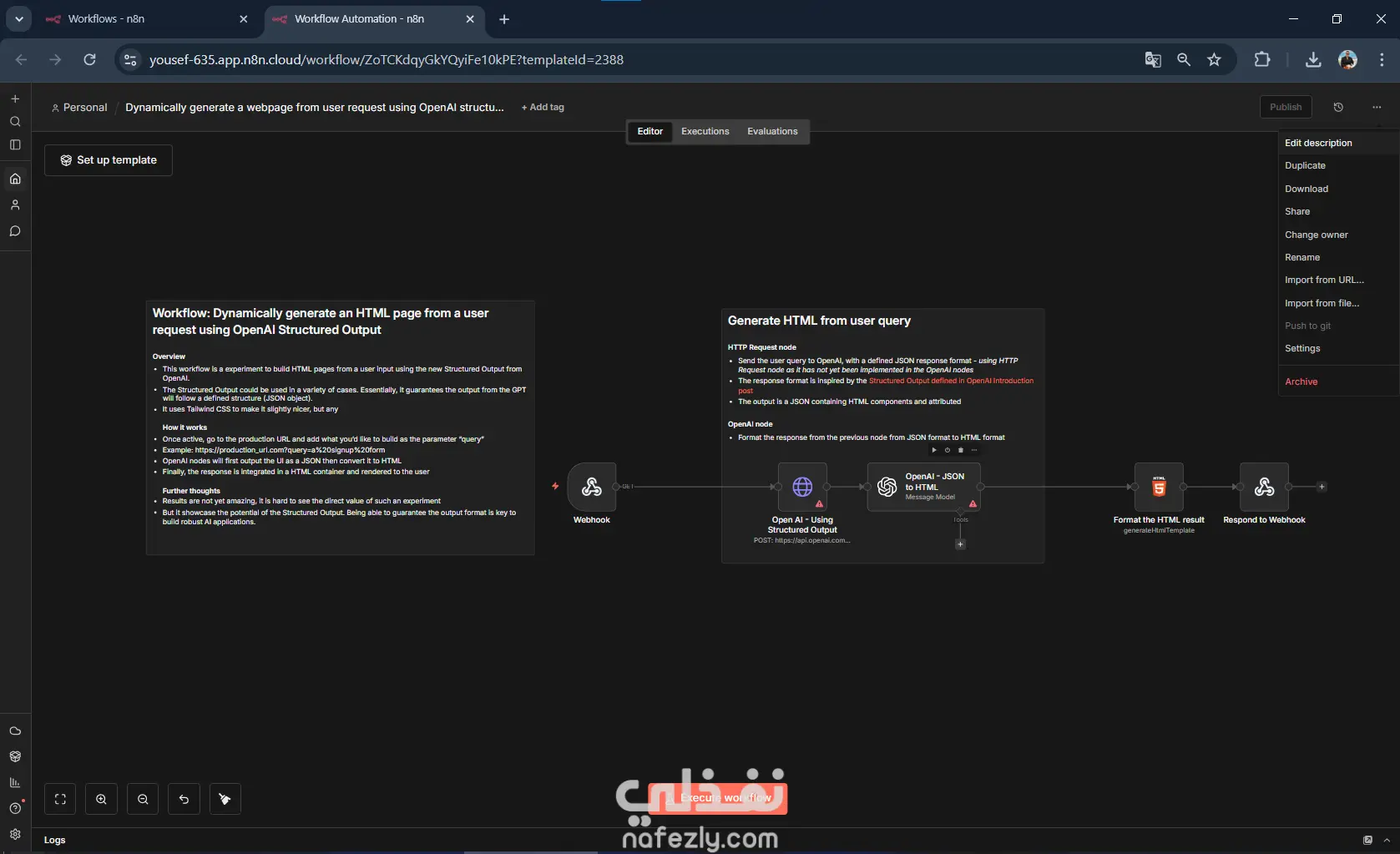The width and height of the screenshot is (1400, 854).
Task: Select the Open AI - Using Structured Output node
Action: [802, 487]
